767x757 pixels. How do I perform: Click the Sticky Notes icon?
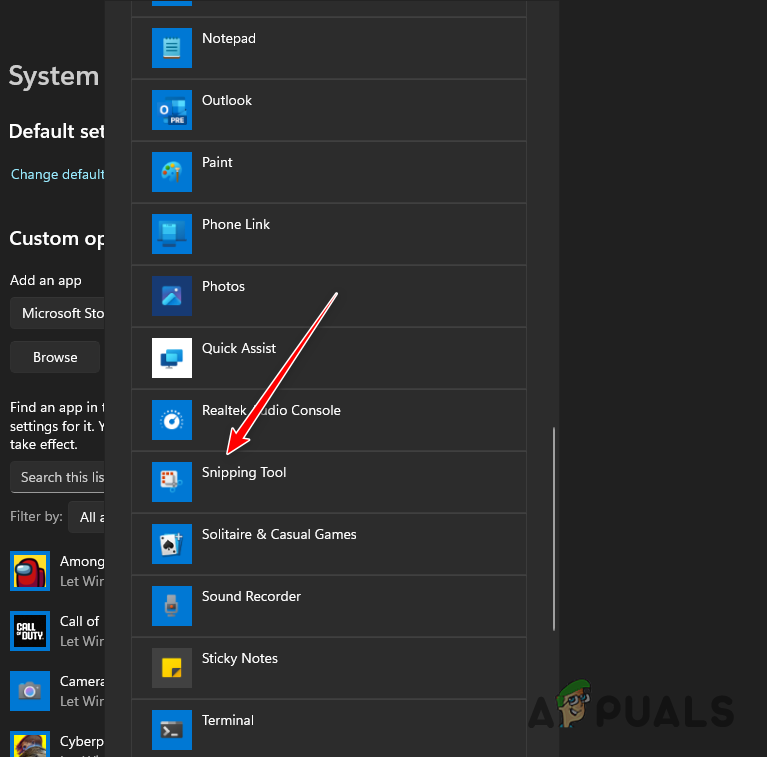click(x=172, y=668)
